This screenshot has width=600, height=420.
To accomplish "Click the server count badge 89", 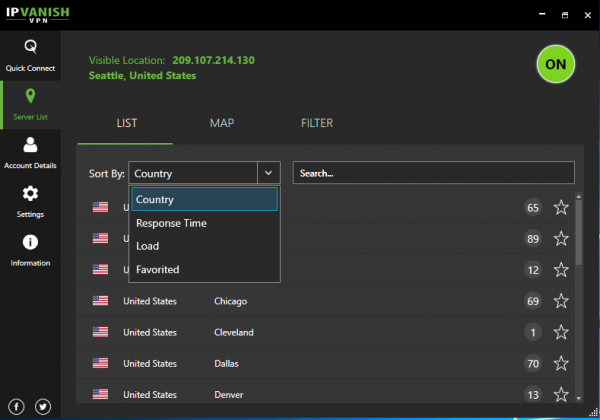I will (533, 239).
